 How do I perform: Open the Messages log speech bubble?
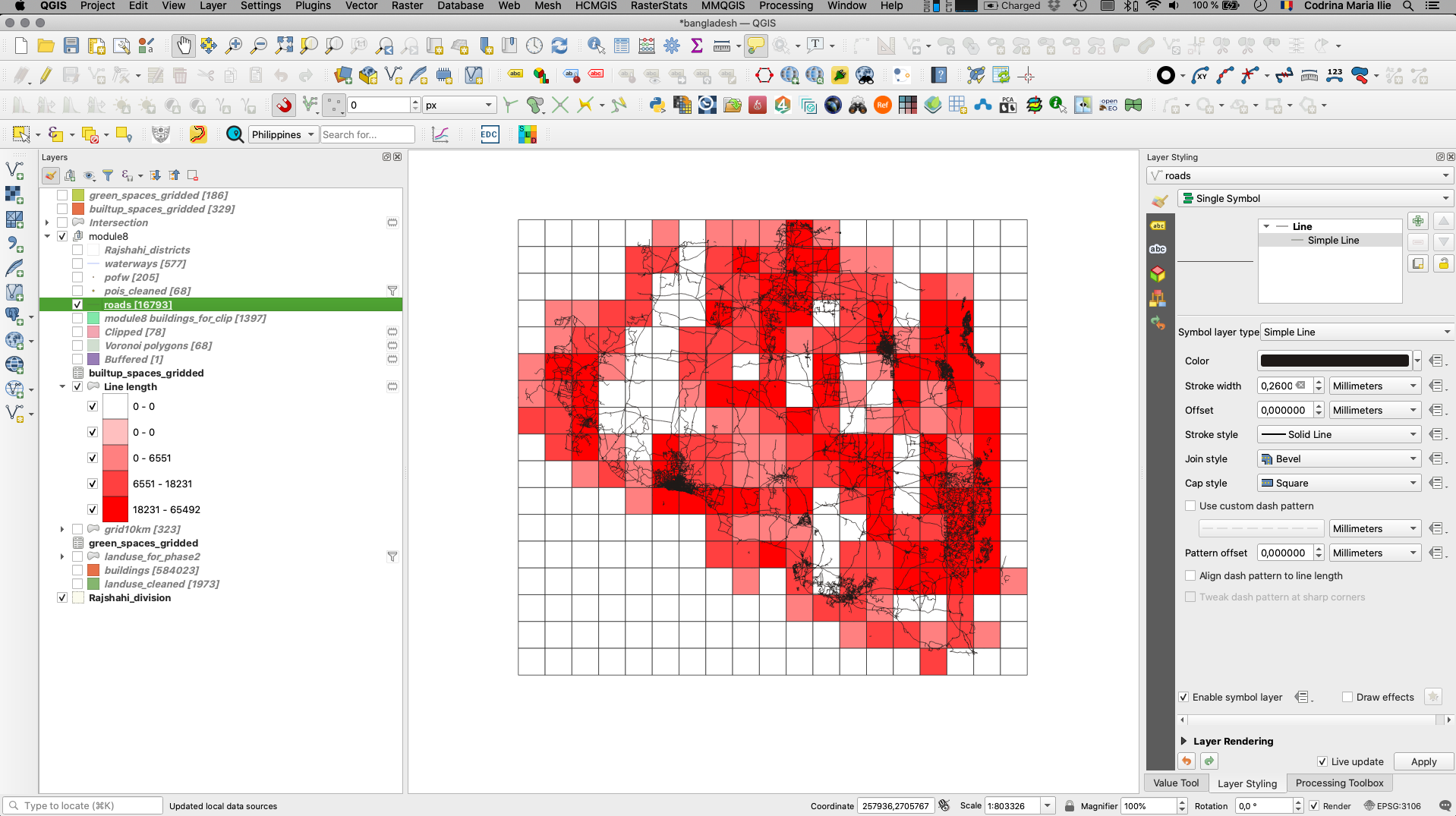[x=1445, y=806]
